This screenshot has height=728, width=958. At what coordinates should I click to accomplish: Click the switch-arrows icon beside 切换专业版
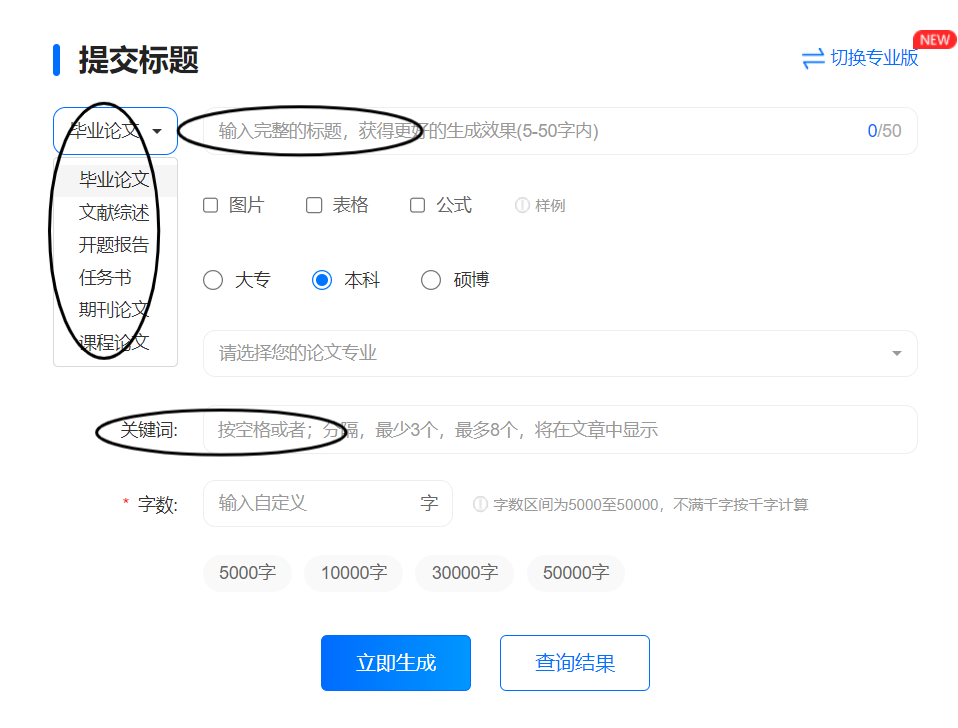[813, 59]
